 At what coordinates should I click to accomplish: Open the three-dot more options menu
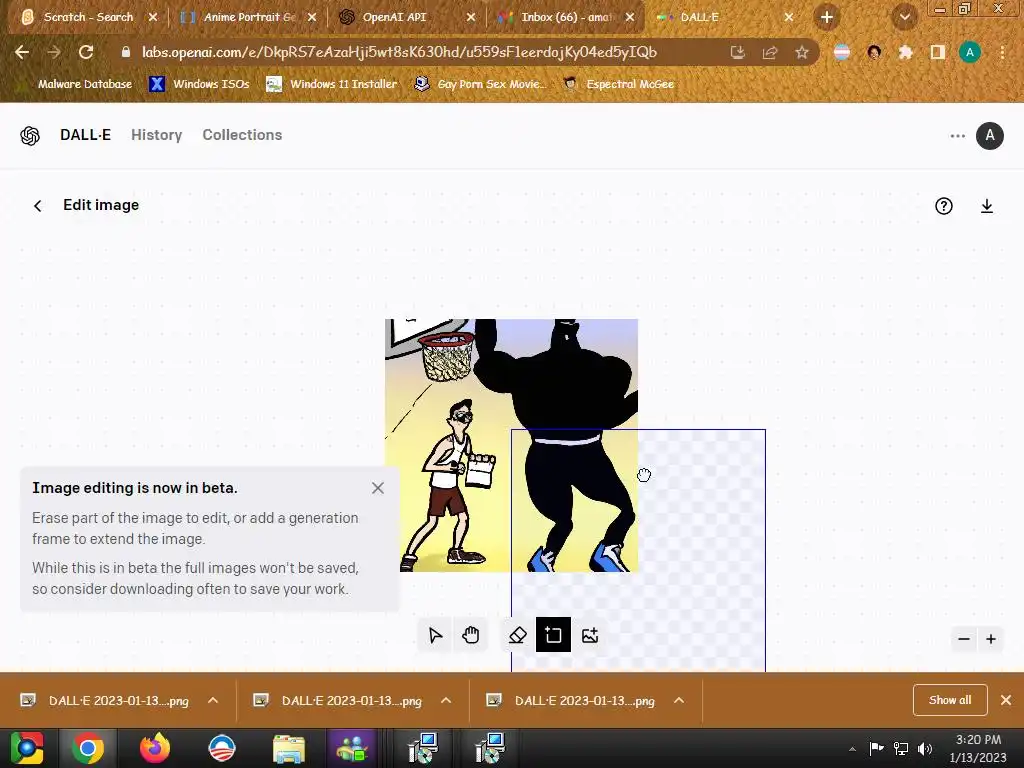(x=957, y=136)
